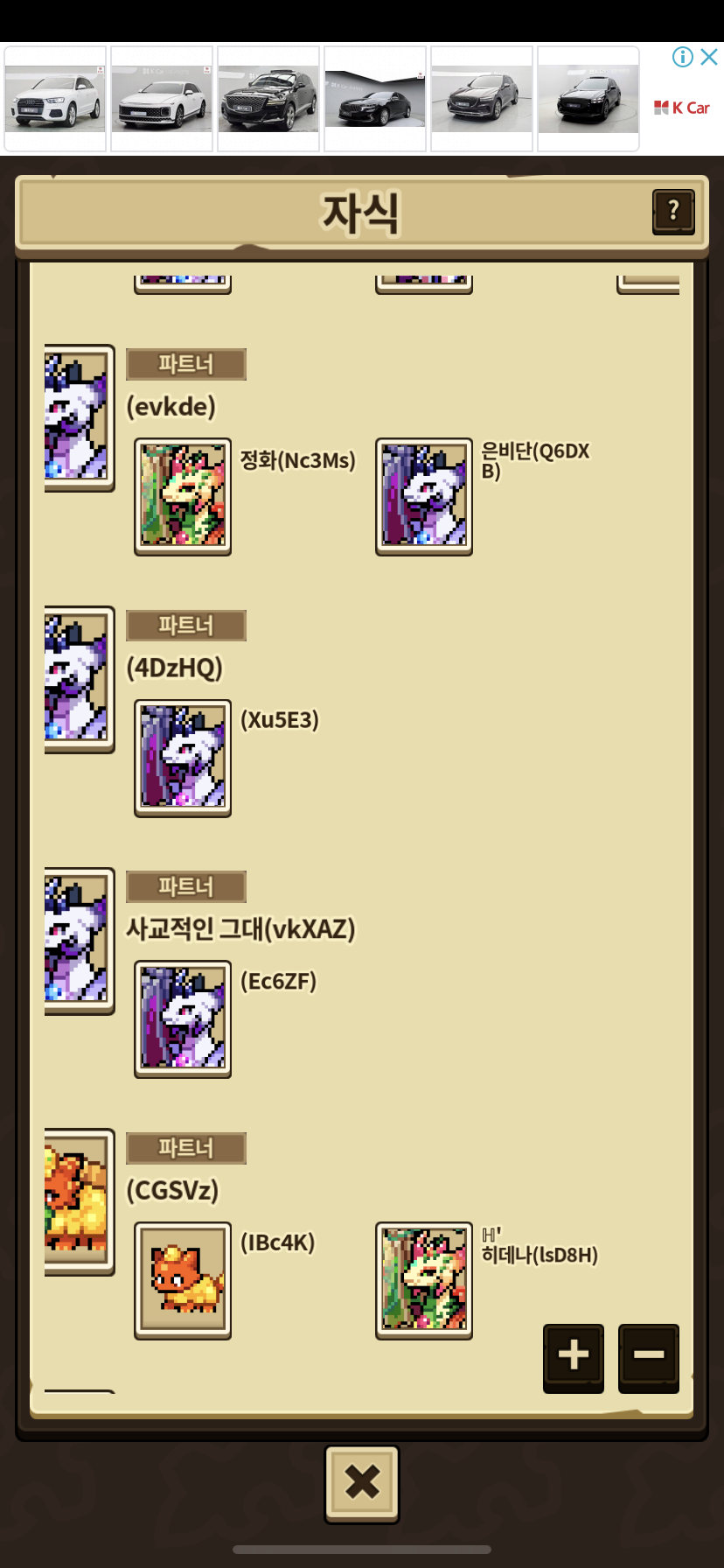
Task: Zoom in with the plus button
Action: click(574, 1357)
